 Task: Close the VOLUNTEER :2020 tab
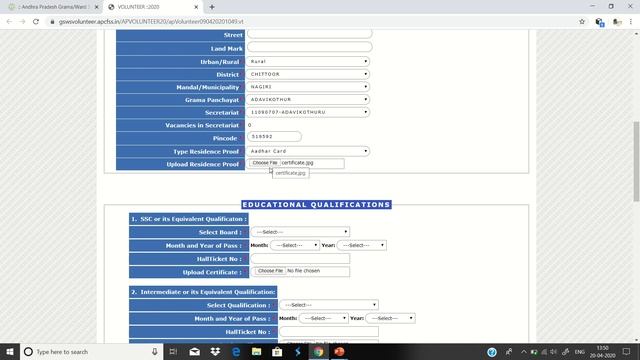point(196,7)
